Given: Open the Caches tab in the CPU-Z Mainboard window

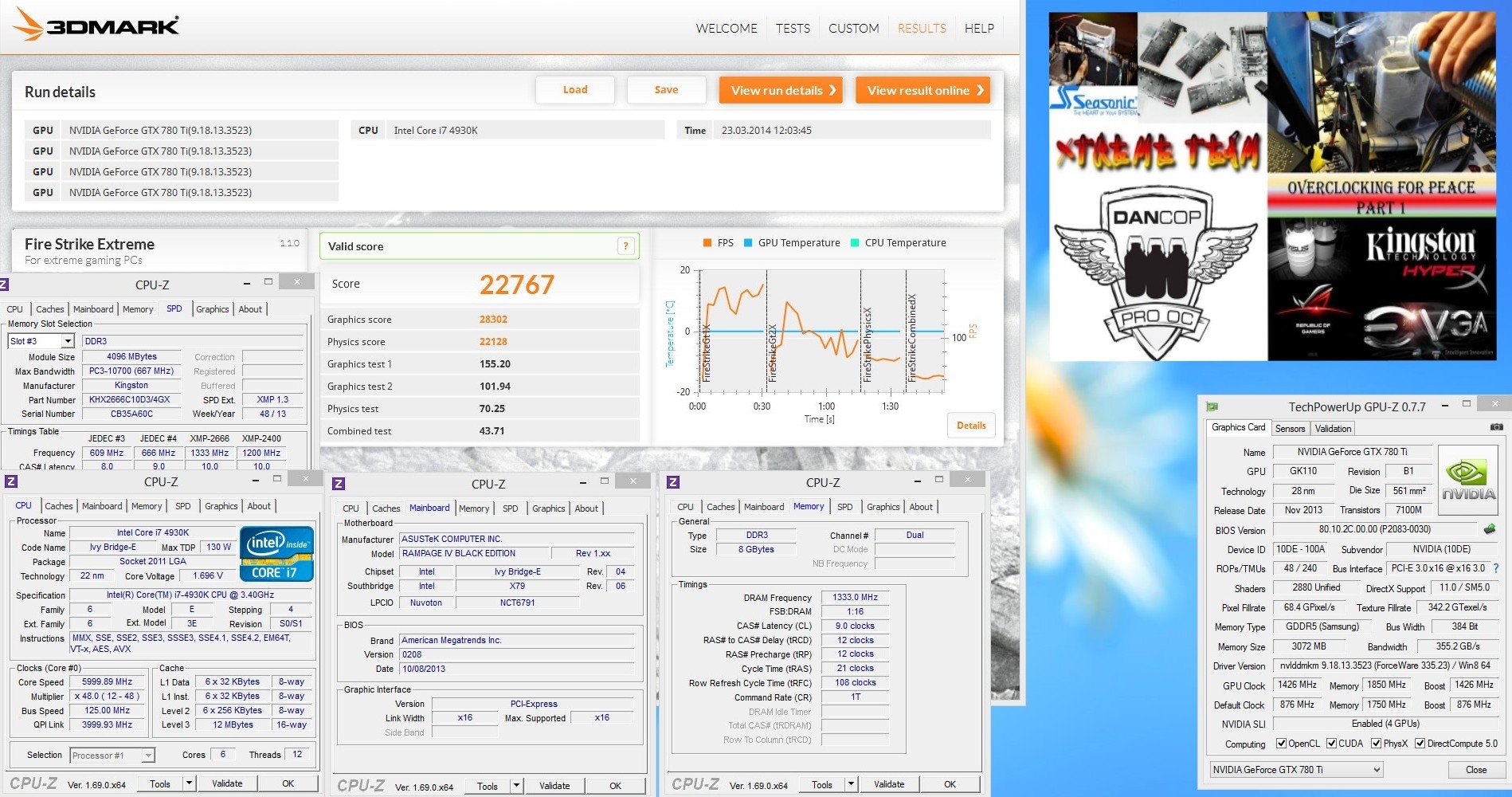Looking at the screenshot, I should [x=386, y=508].
